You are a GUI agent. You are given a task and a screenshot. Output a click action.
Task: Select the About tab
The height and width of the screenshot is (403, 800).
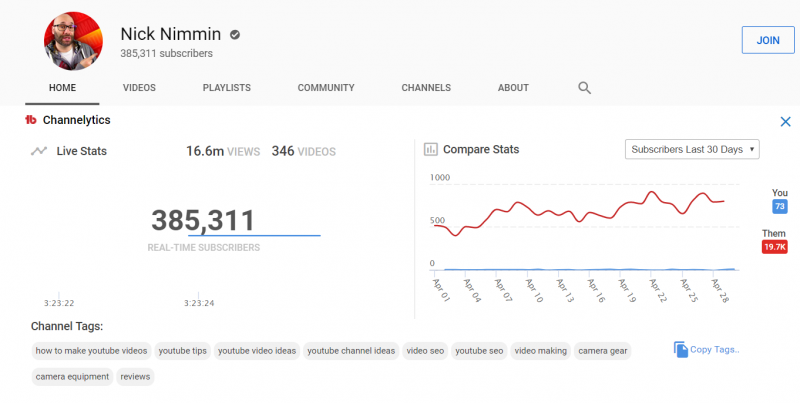(x=513, y=88)
